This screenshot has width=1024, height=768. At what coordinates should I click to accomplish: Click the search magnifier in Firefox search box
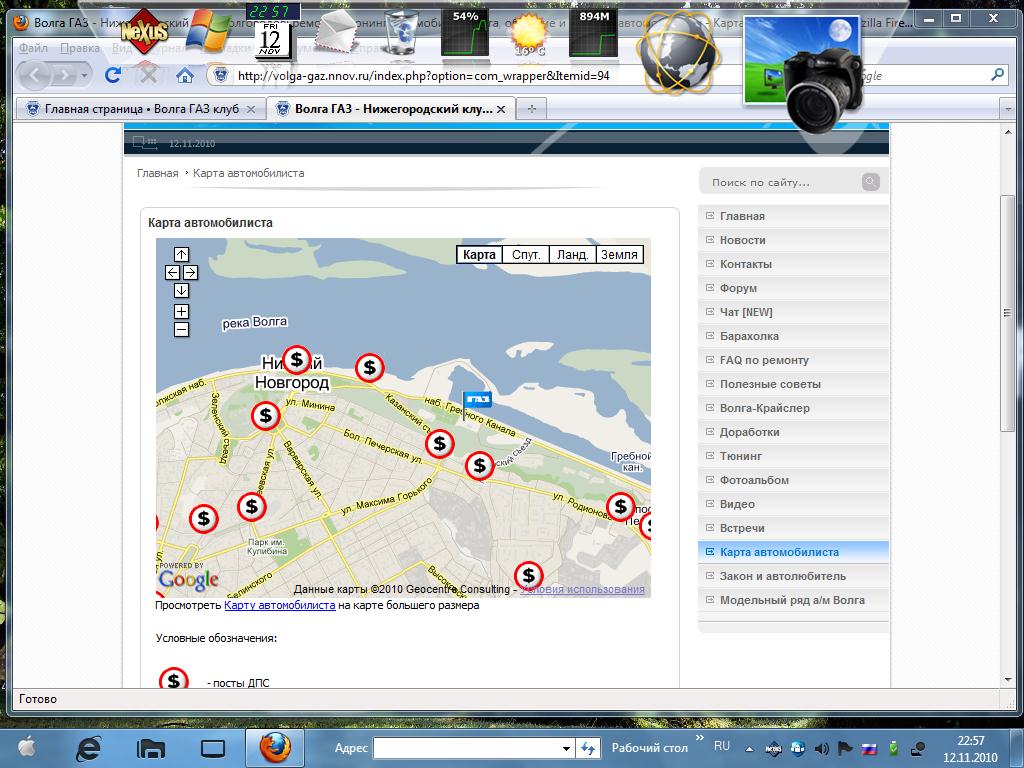[x=997, y=75]
